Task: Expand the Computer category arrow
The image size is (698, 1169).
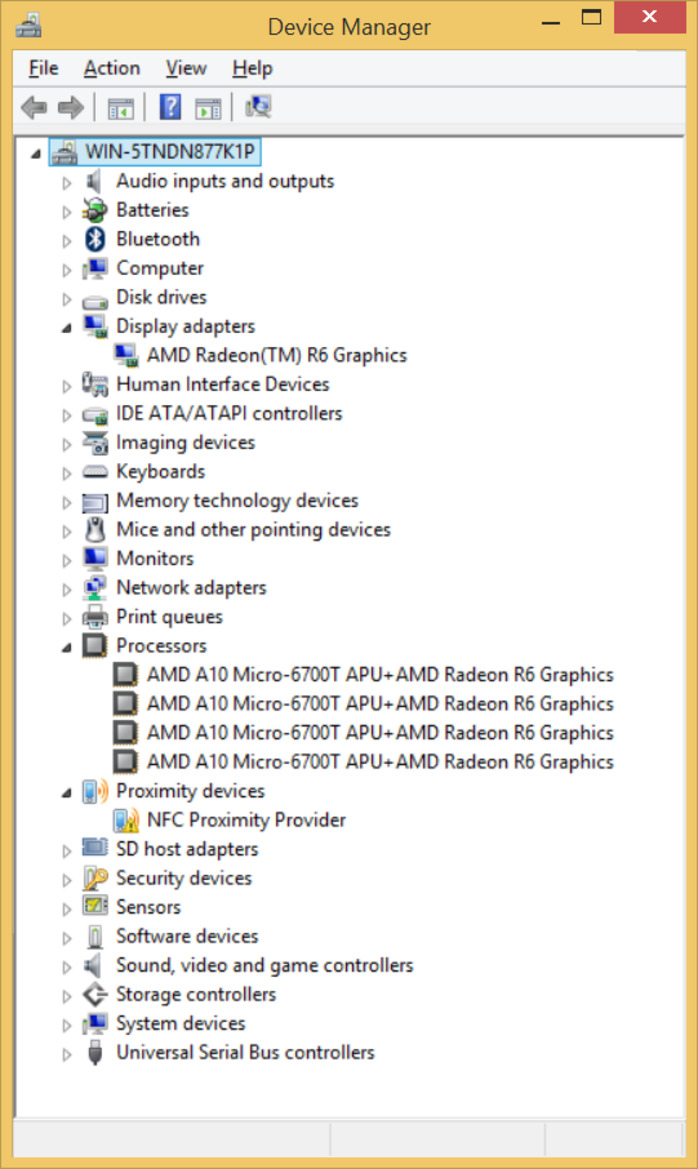Action: coord(66,270)
